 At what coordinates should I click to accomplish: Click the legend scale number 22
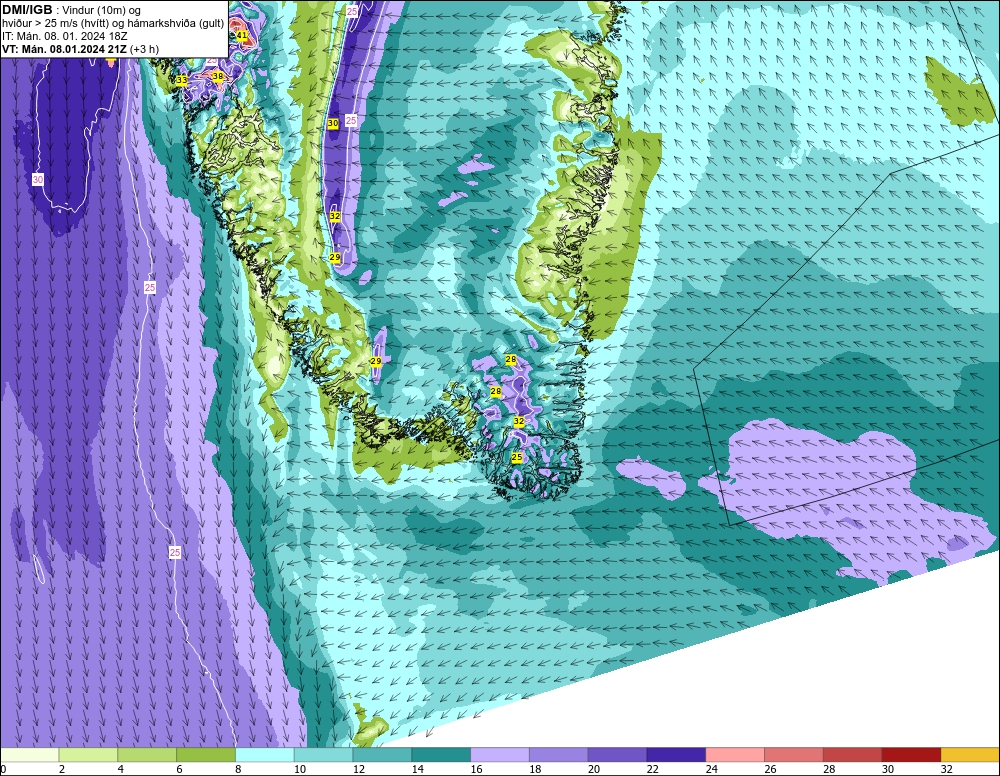coord(653,770)
